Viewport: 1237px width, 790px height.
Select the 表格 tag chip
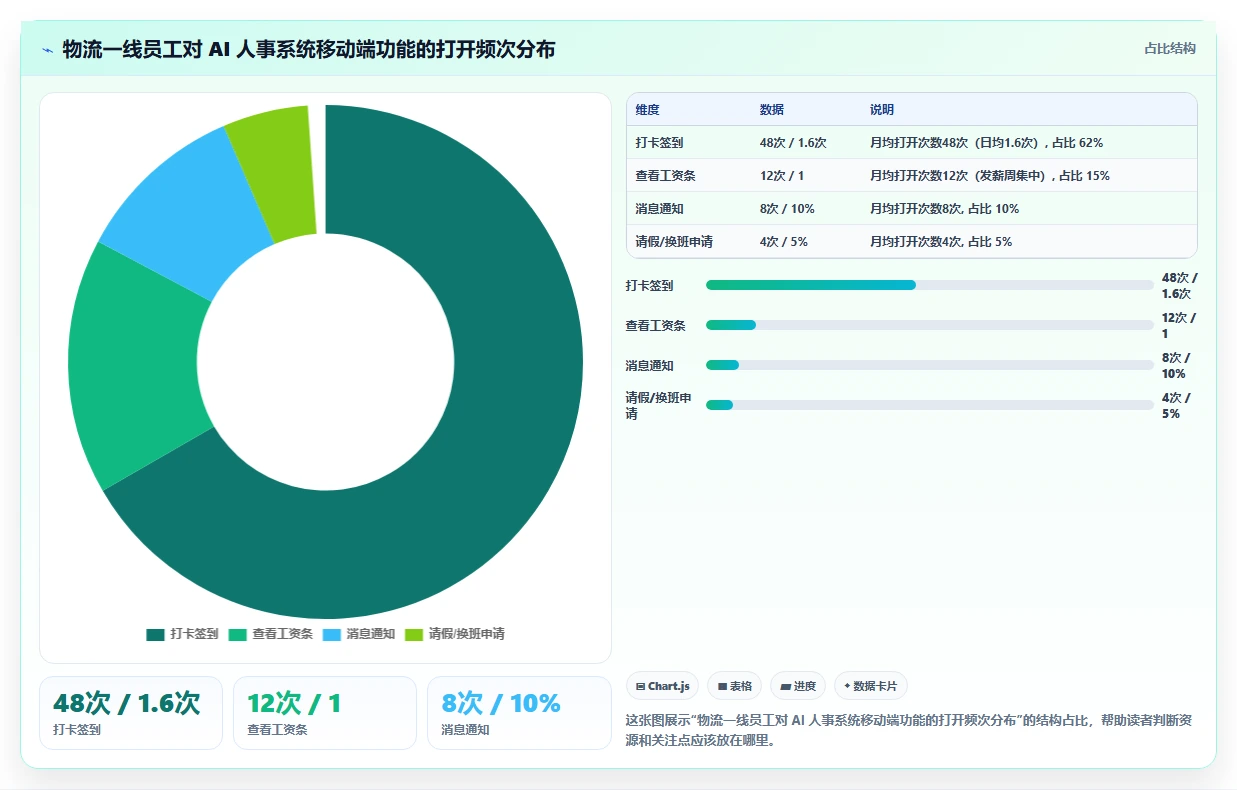pos(734,686)
